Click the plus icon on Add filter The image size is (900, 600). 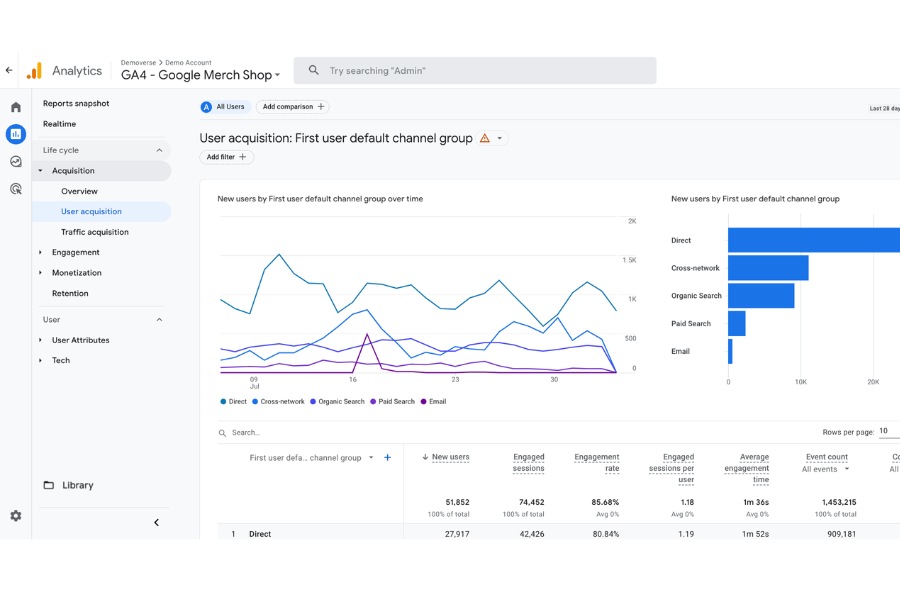click(x=242, y=157)
